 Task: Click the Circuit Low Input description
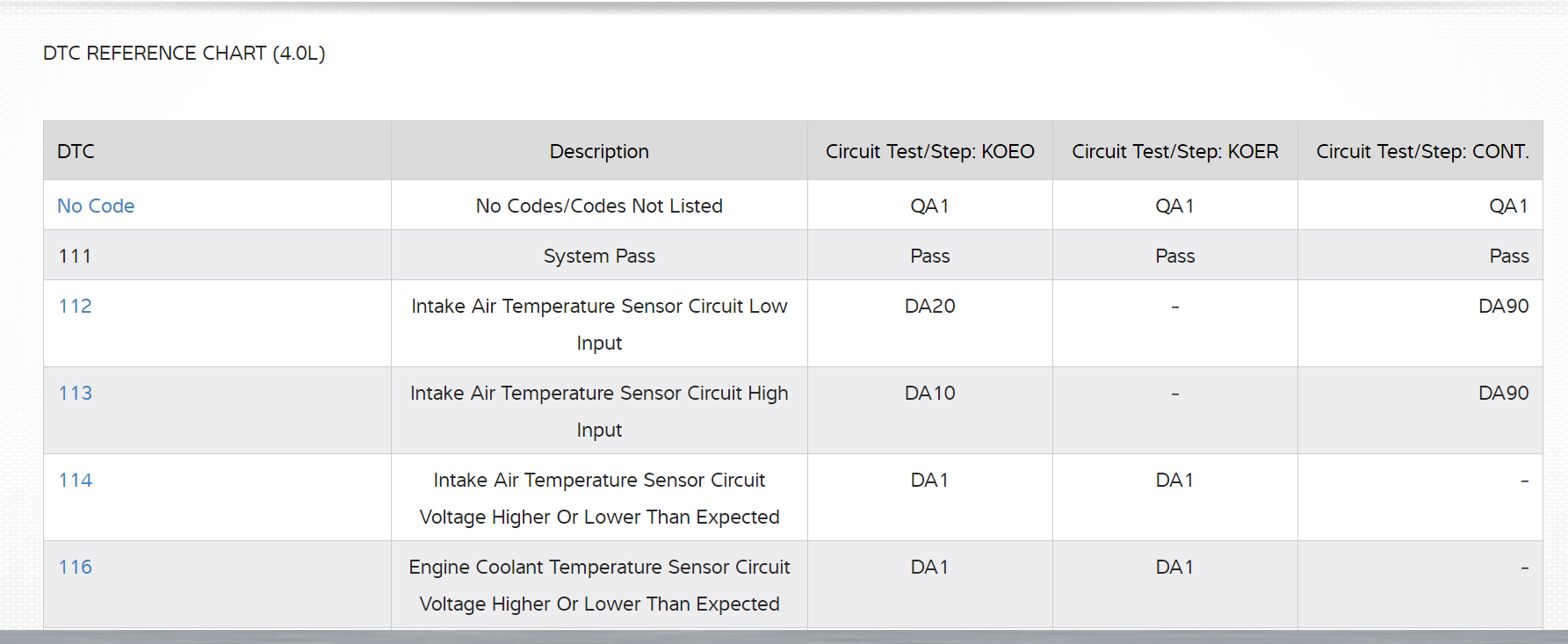[x=599, y=323]
